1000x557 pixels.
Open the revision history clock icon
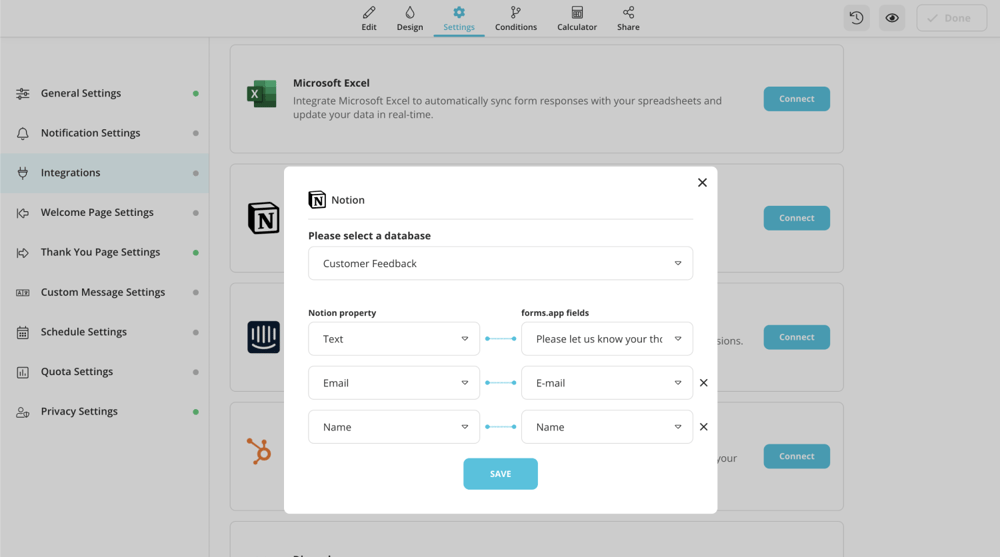[x=856, y=18]
